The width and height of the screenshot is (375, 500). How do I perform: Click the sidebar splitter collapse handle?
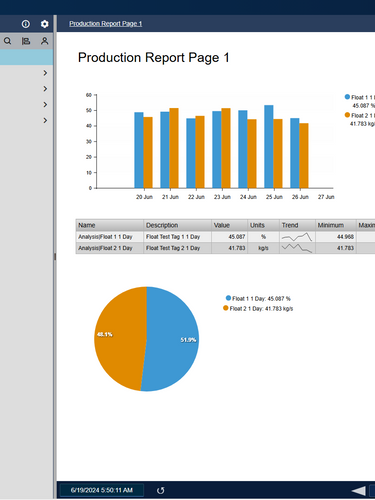(55, 257)
